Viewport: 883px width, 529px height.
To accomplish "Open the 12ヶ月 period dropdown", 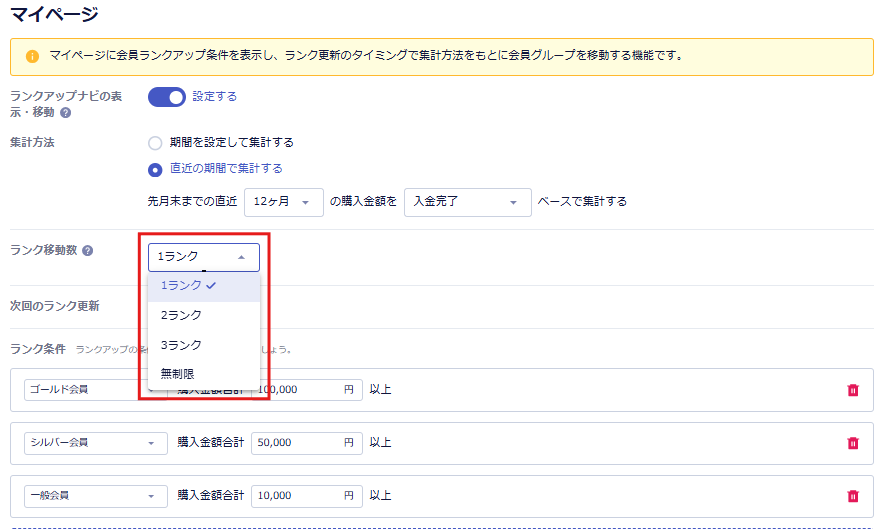I will (284, 201).
